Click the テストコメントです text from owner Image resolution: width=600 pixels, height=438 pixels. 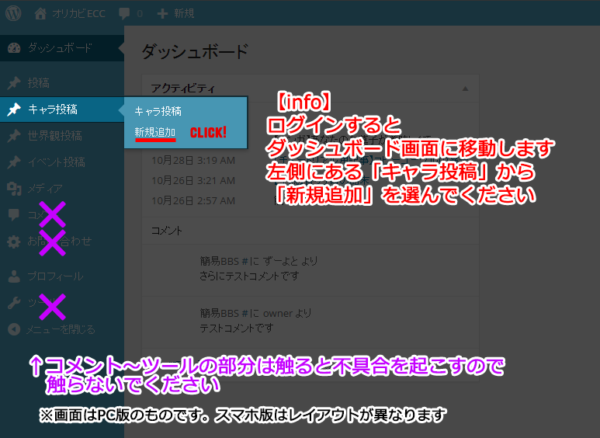[x=236, y=328]
